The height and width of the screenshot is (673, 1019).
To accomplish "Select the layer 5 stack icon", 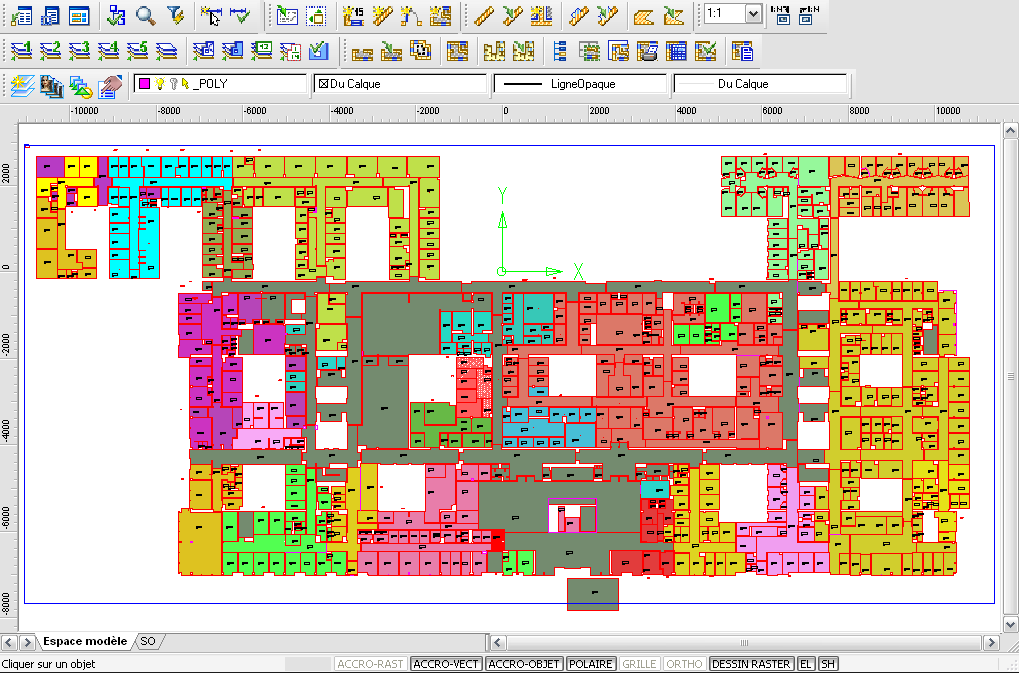I will (x=139, y=50).
